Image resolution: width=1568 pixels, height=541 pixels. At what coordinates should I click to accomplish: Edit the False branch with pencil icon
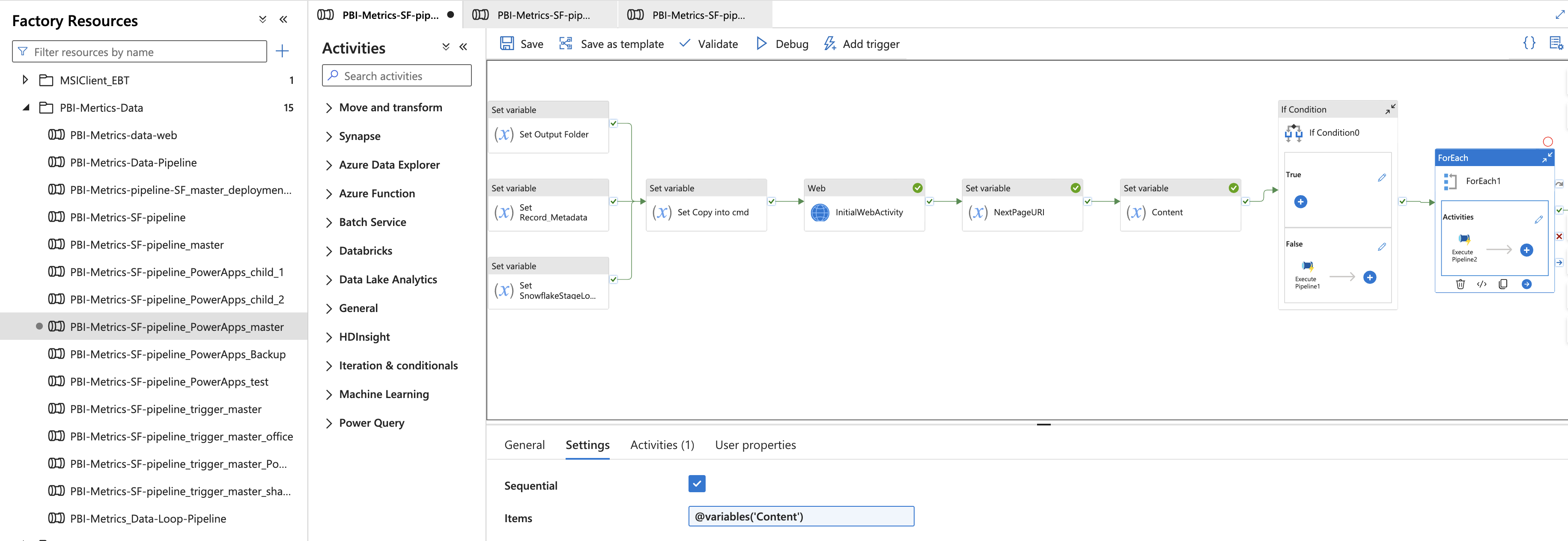pos(1382,247)
